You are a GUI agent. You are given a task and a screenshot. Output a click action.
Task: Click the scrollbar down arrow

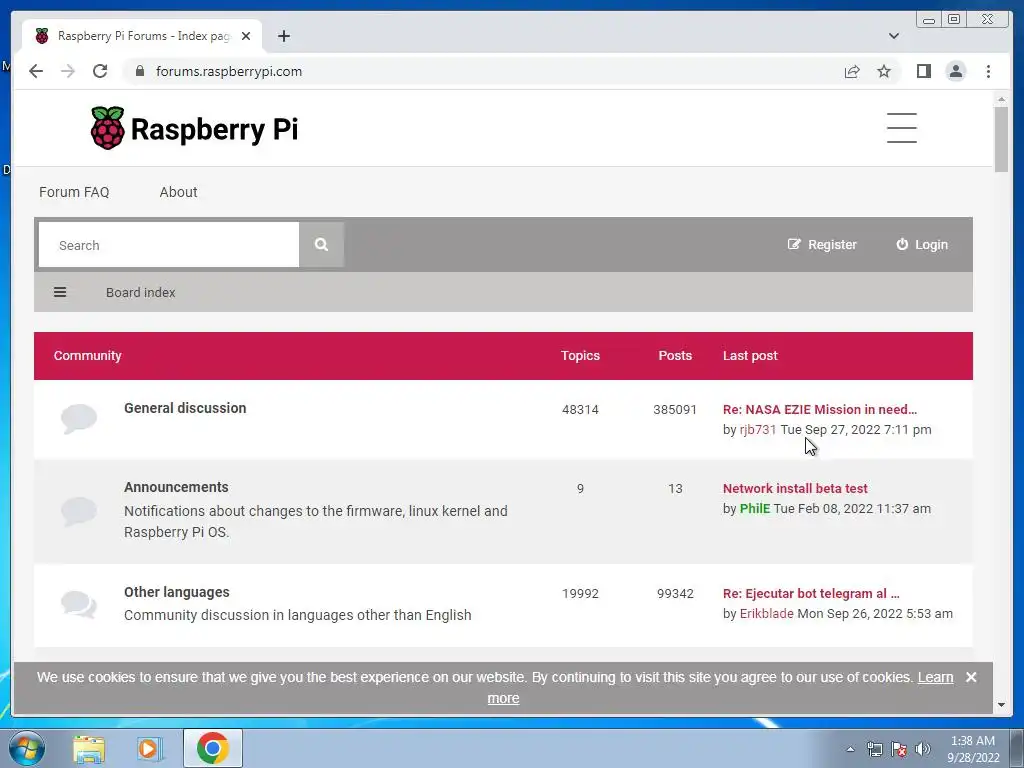1001,705
